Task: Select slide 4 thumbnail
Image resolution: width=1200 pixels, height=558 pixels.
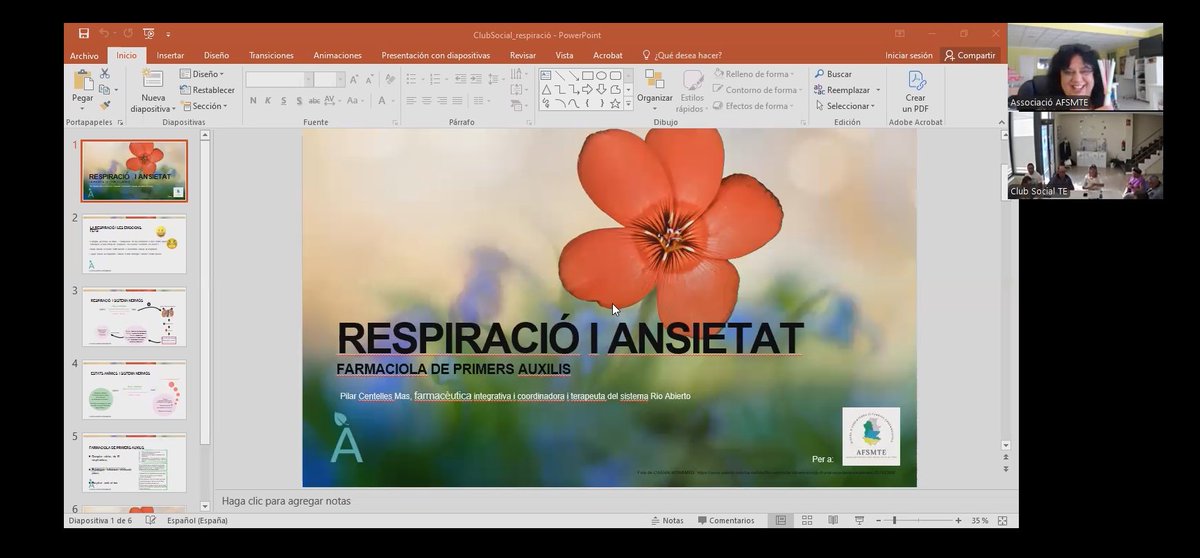Action: click(x=134, y=390)
